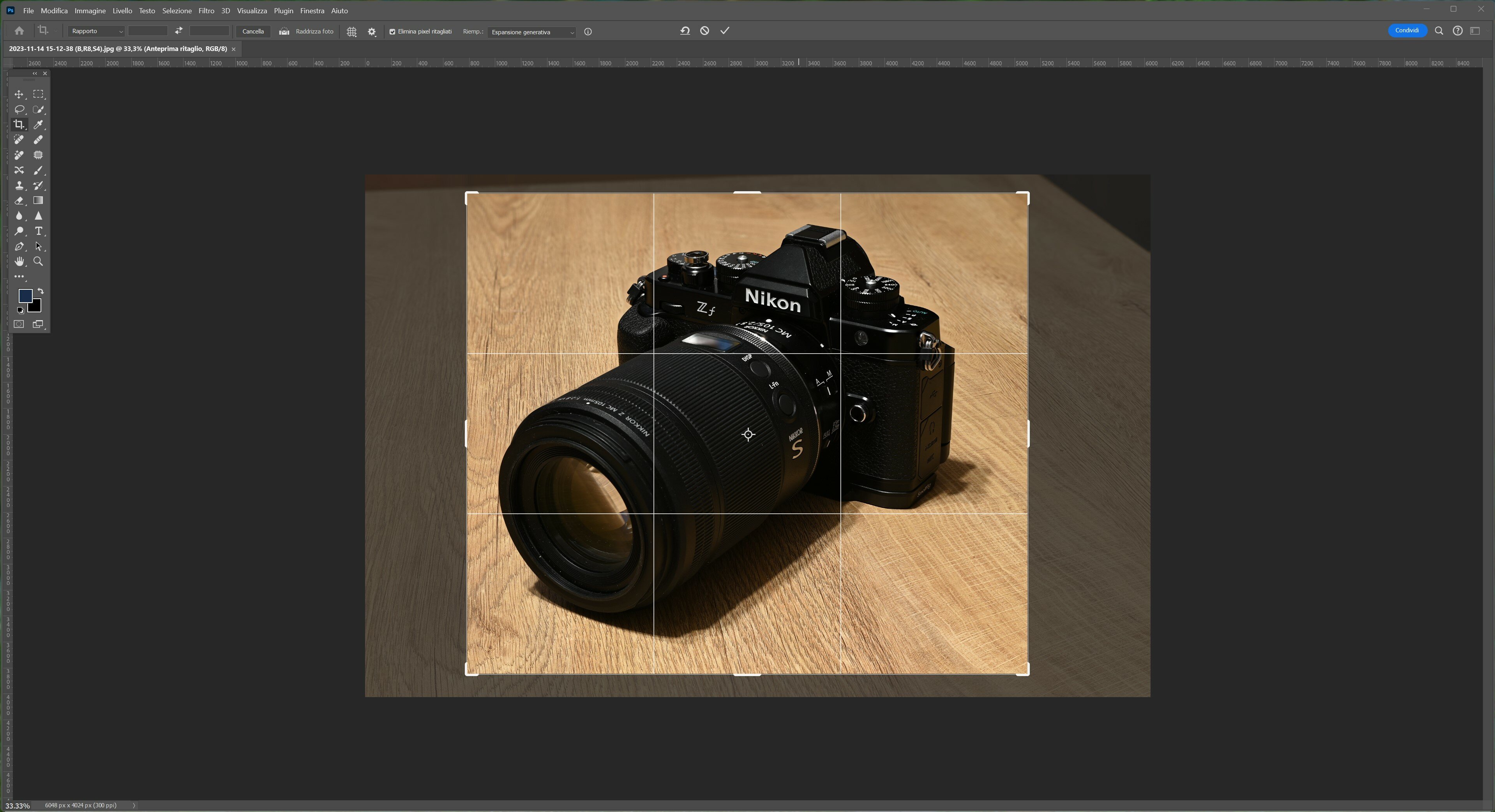
Task: Select the Rectangular Marquee tool
Action: tap(38, 94)
